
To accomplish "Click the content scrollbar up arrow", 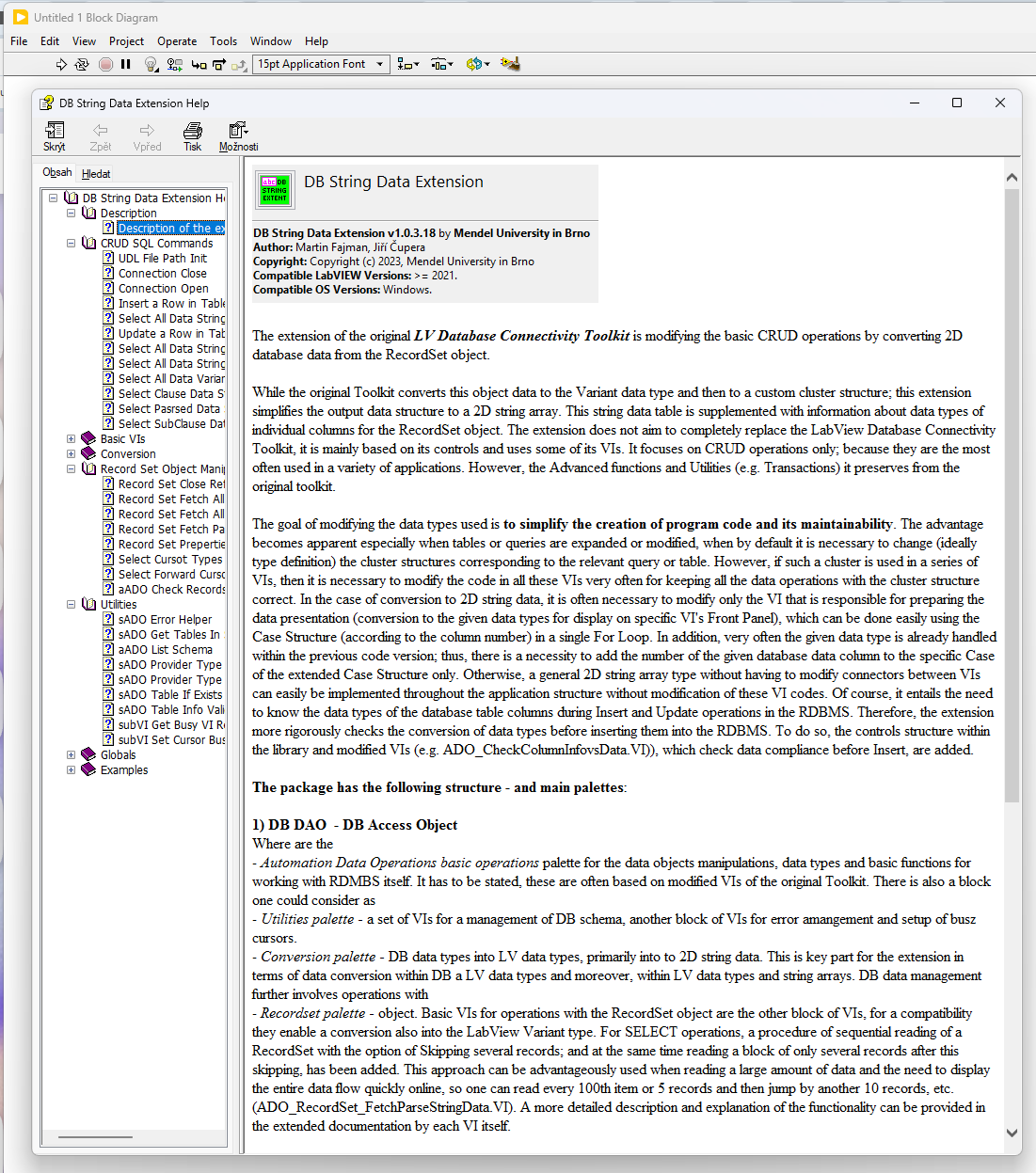I will coord(1012,177).
